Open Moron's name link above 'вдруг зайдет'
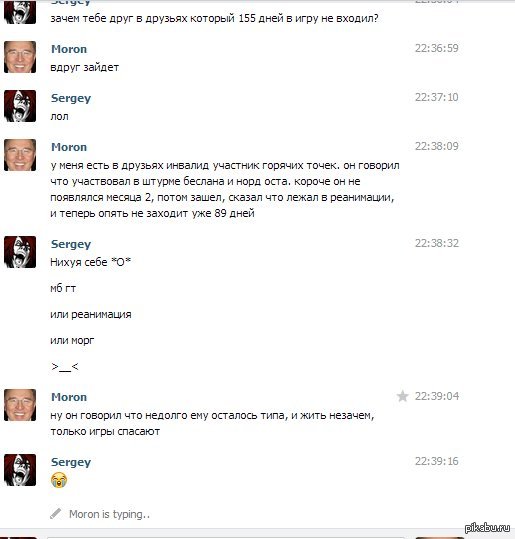Image resolution: width=515 pixels, height=539 pixels. (x=69, y=49)
